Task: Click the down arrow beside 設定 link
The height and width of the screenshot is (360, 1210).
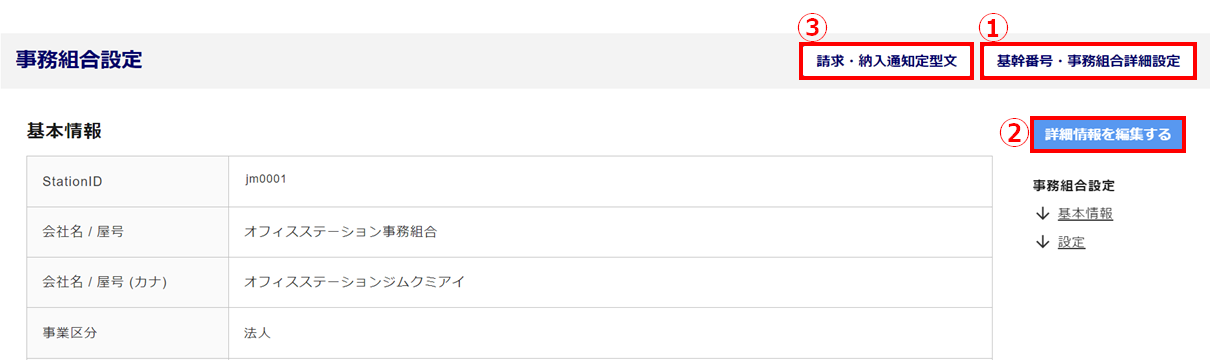Action: (1042, 242)
